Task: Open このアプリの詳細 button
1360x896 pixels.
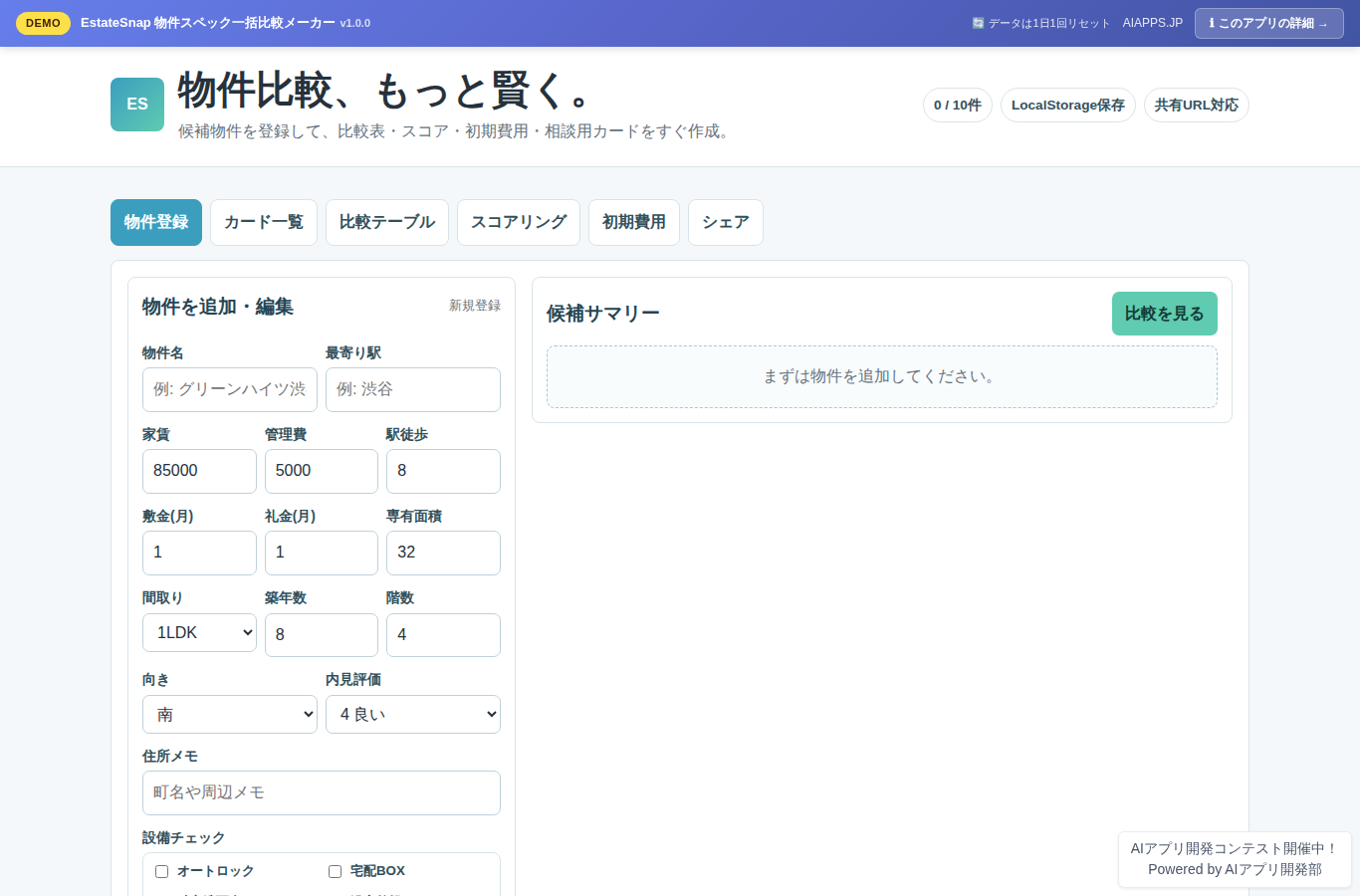Action: click(x=1268, y=23)
